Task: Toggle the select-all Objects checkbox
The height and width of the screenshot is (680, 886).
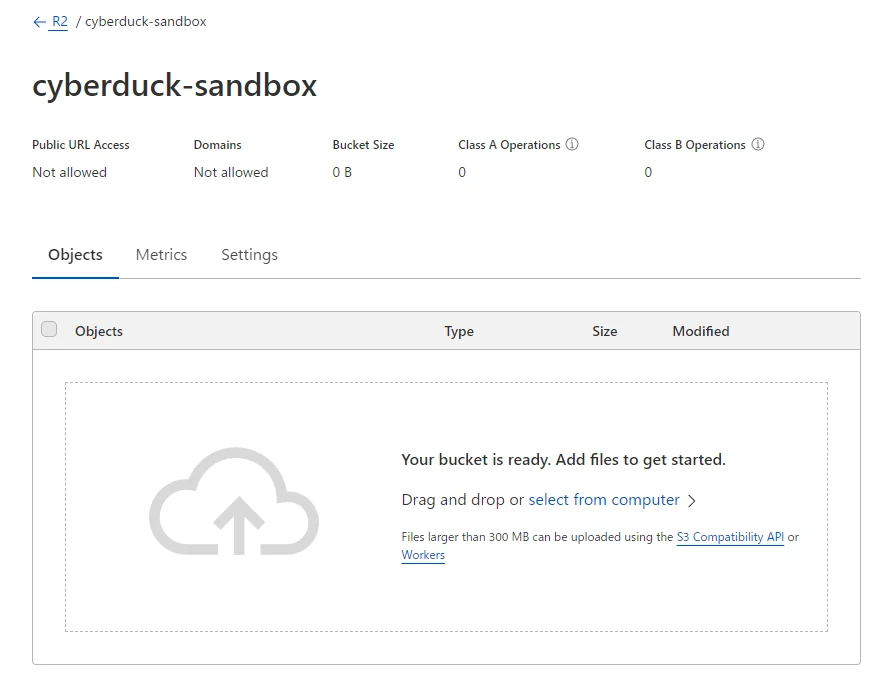Action: 49,329
